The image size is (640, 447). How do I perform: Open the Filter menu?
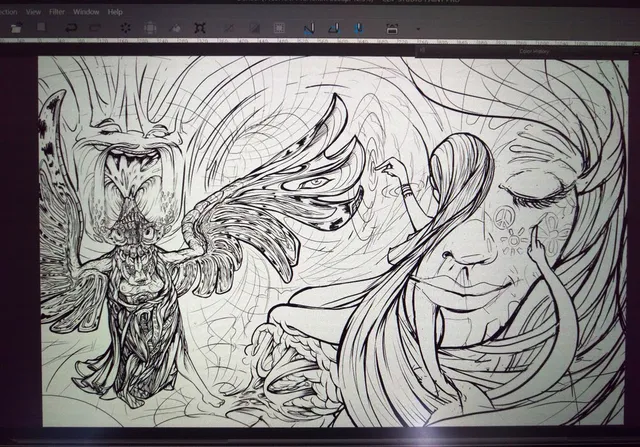click(x=57, y=12)
